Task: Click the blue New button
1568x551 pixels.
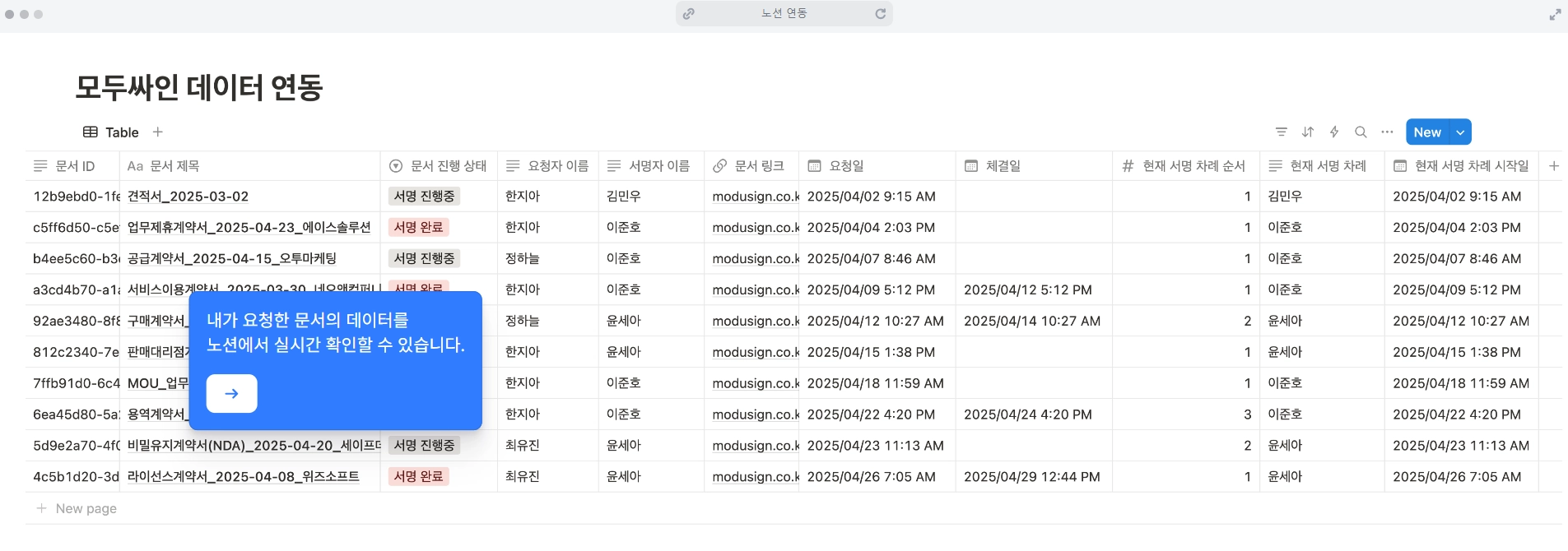Action: pyautogui.click(x=1427, y=132)
